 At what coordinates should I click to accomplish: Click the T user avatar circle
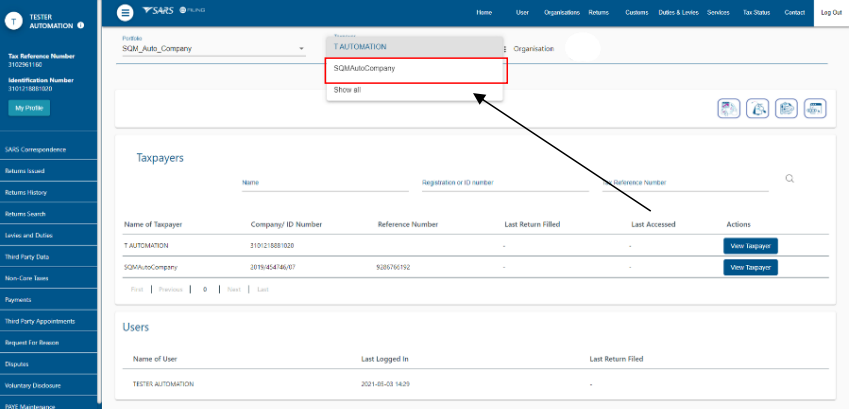point(13,20)
